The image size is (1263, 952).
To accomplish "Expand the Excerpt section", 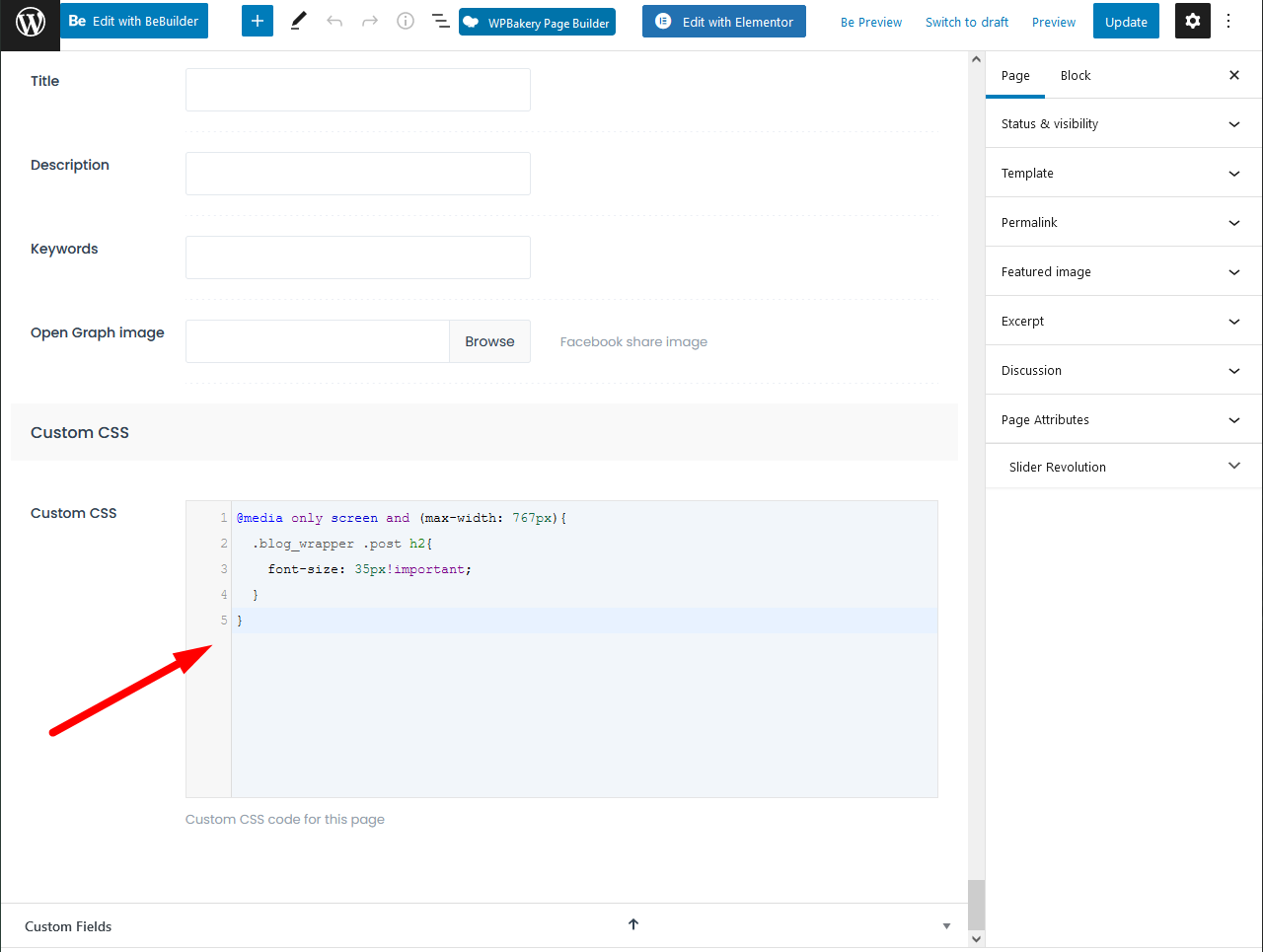I will 1124,321.
